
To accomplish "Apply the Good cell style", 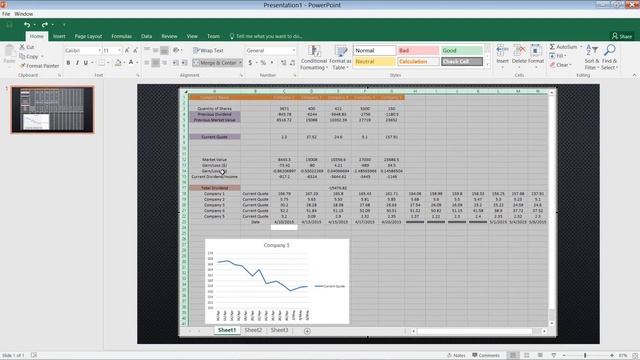I will (x=462, y=51).
